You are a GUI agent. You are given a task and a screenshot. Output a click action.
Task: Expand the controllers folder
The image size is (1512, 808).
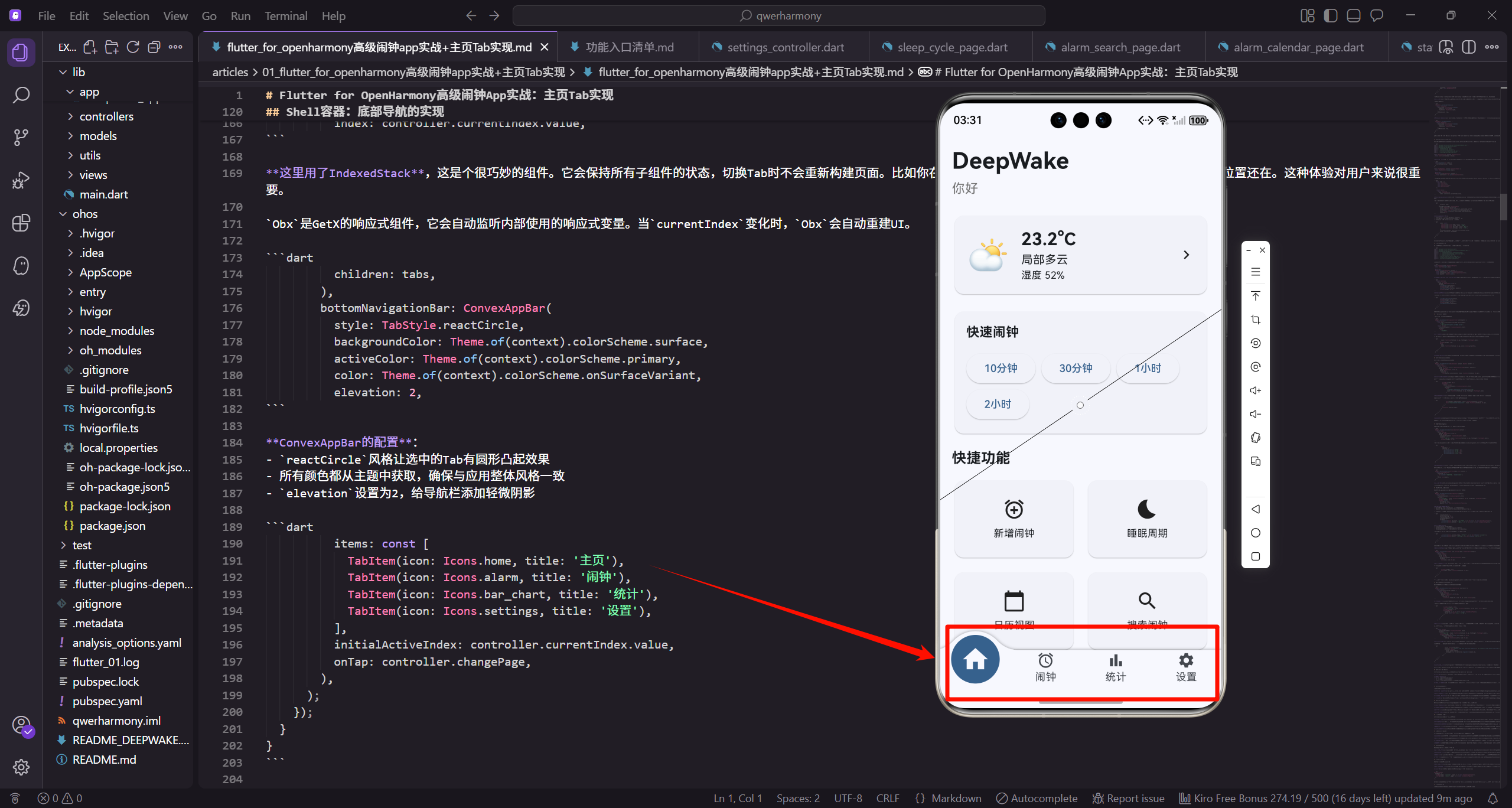(x=106, y=116)
